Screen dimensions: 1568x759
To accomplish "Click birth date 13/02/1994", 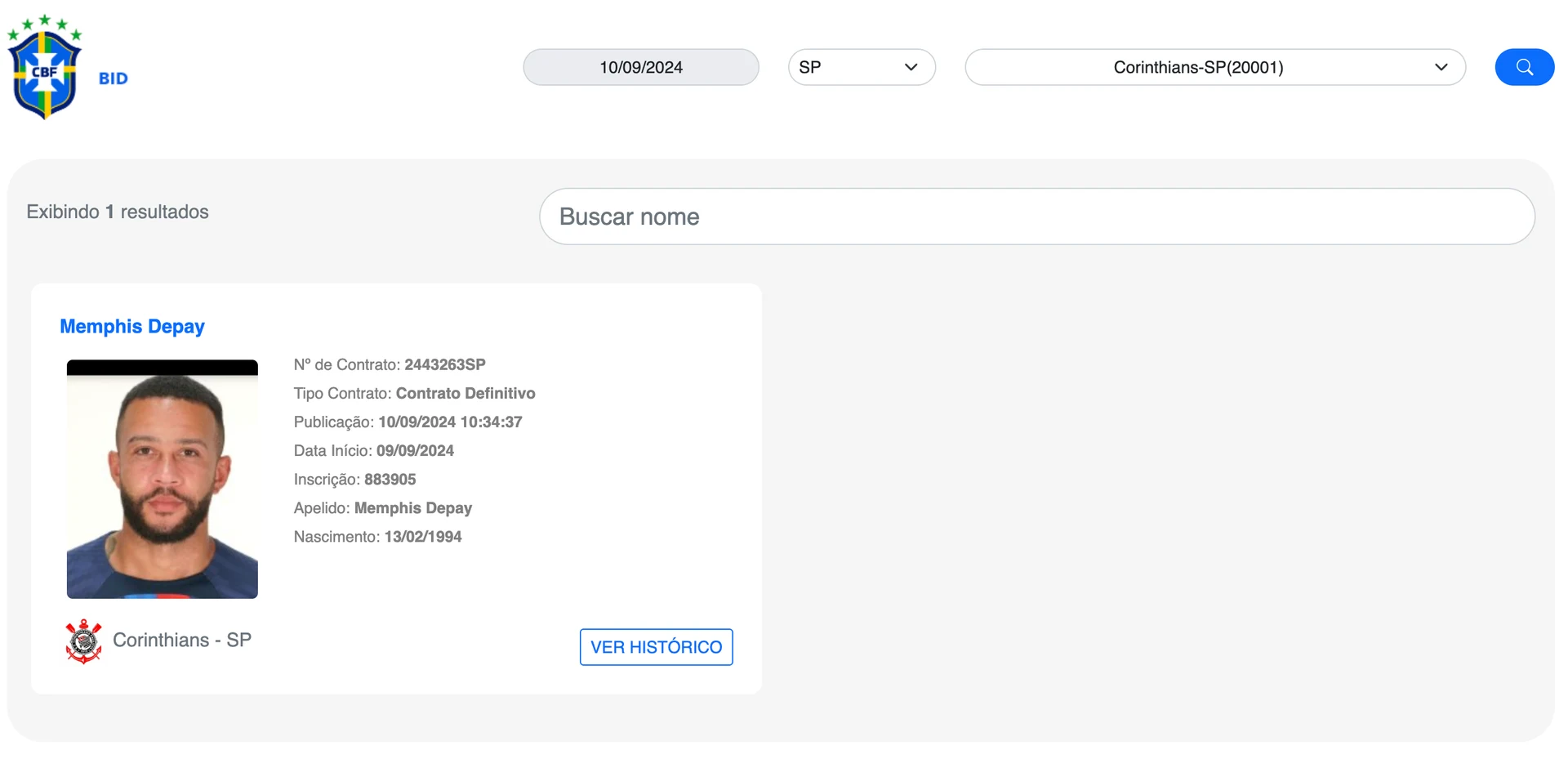I will click(423, 537).
